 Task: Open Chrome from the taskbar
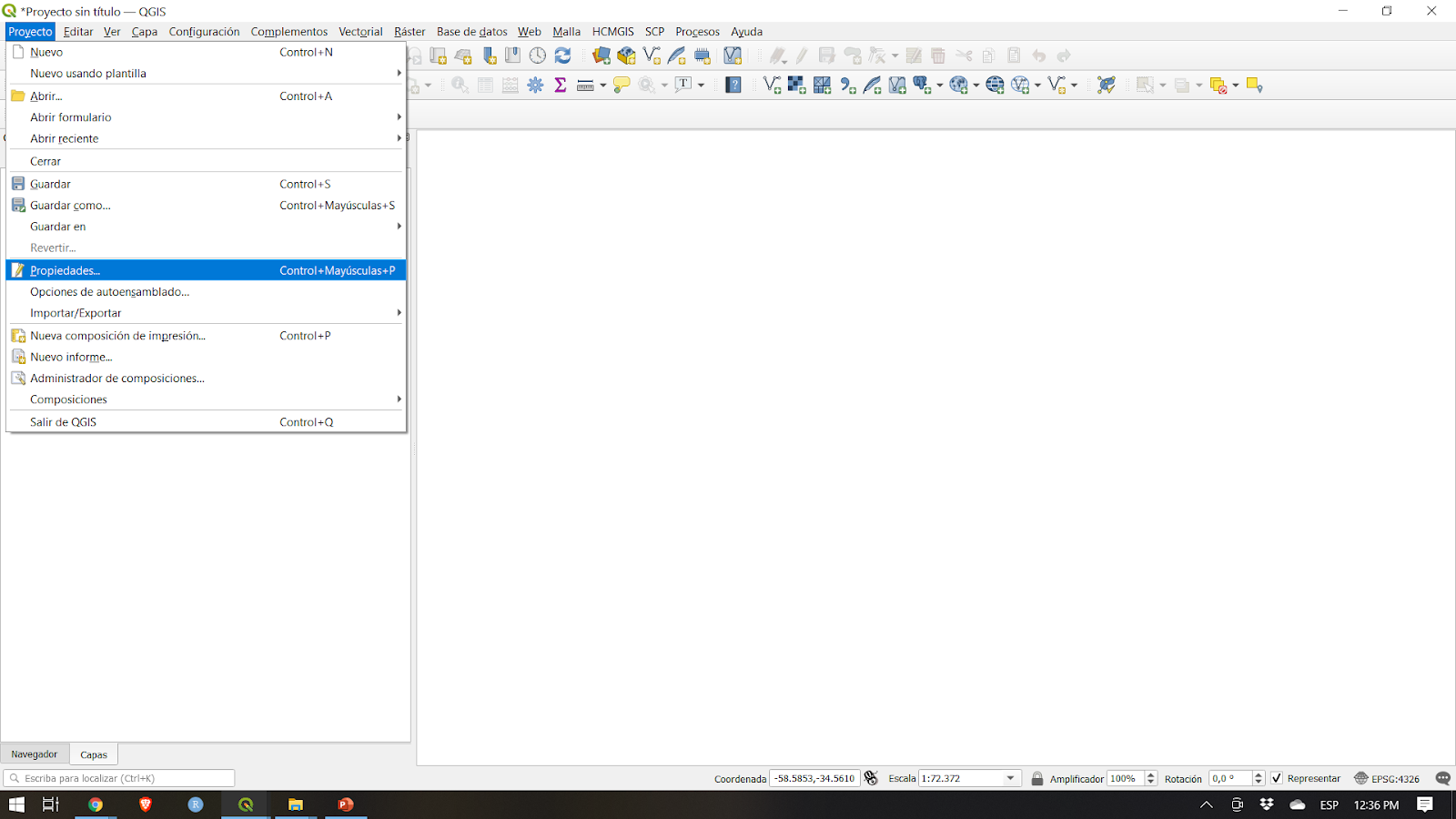(96, 804)
